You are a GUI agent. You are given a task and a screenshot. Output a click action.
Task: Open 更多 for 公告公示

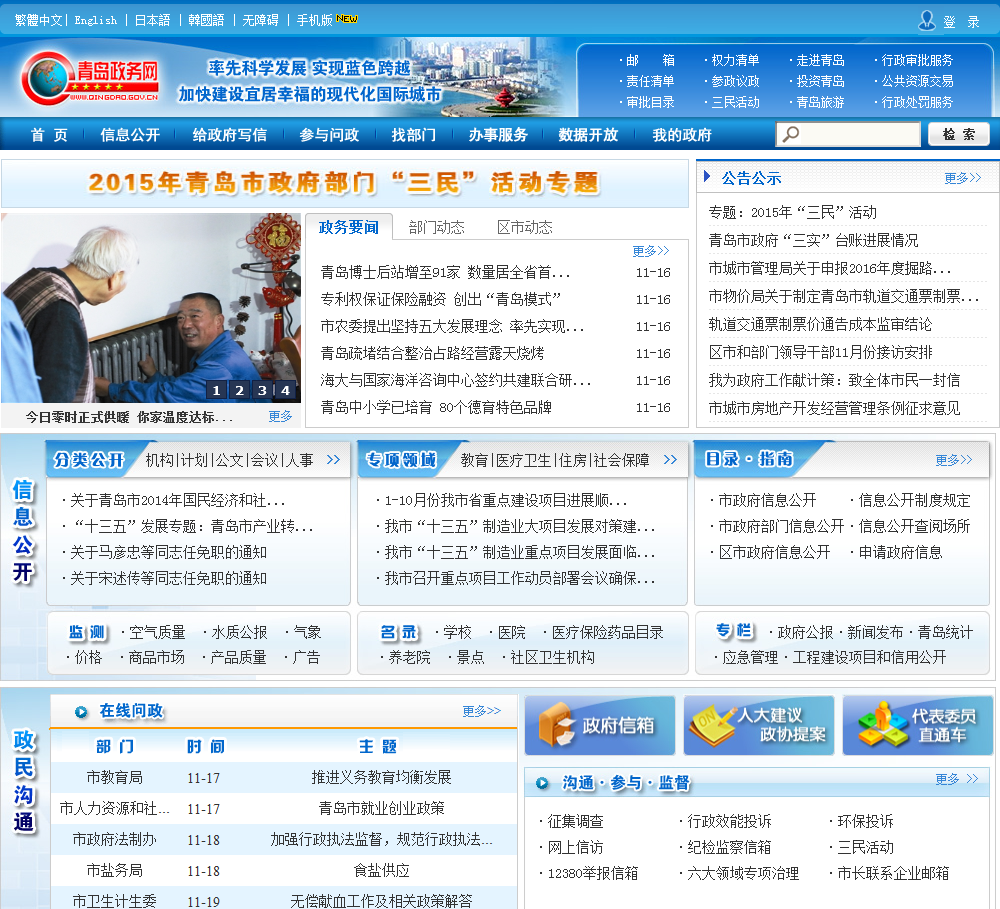click(962, 178)
